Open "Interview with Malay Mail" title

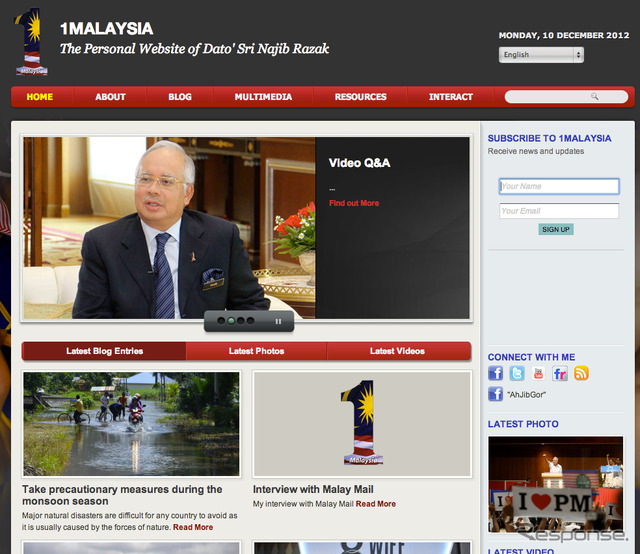coord(313,489)
